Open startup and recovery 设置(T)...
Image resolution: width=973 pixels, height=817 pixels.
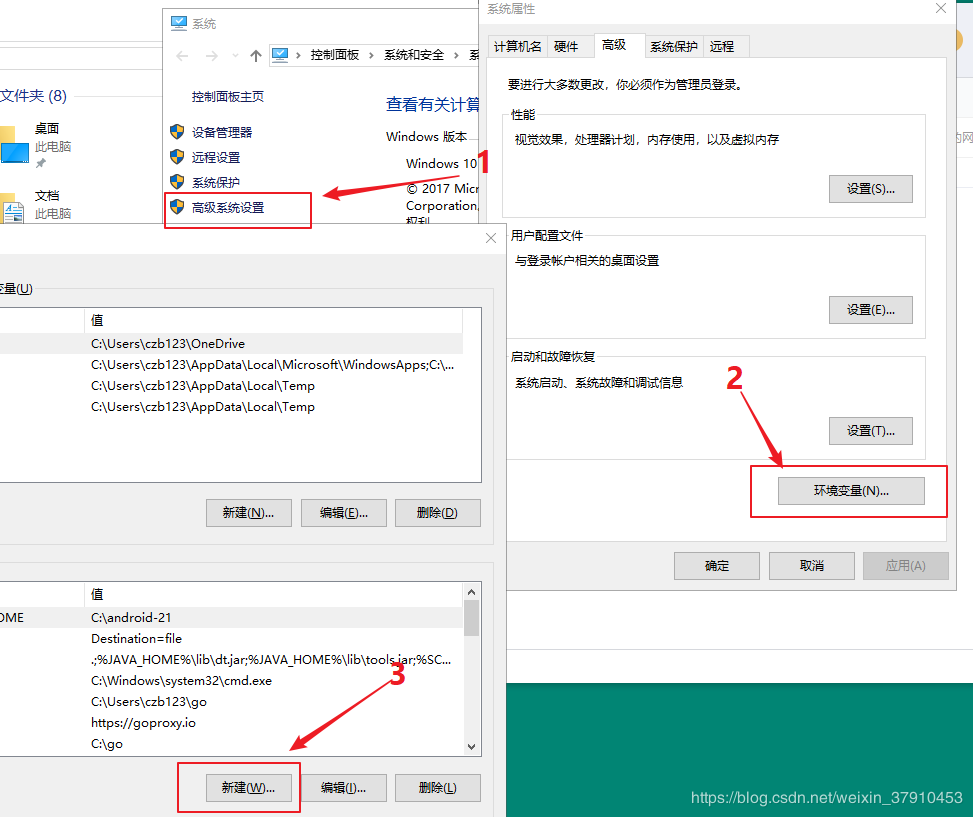(x=871, y=431)
